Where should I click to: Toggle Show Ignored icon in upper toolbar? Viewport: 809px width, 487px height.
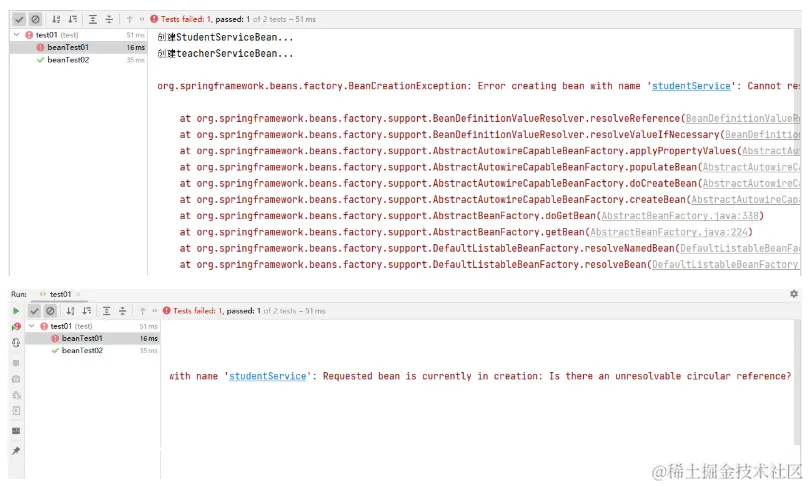[35, 19]
